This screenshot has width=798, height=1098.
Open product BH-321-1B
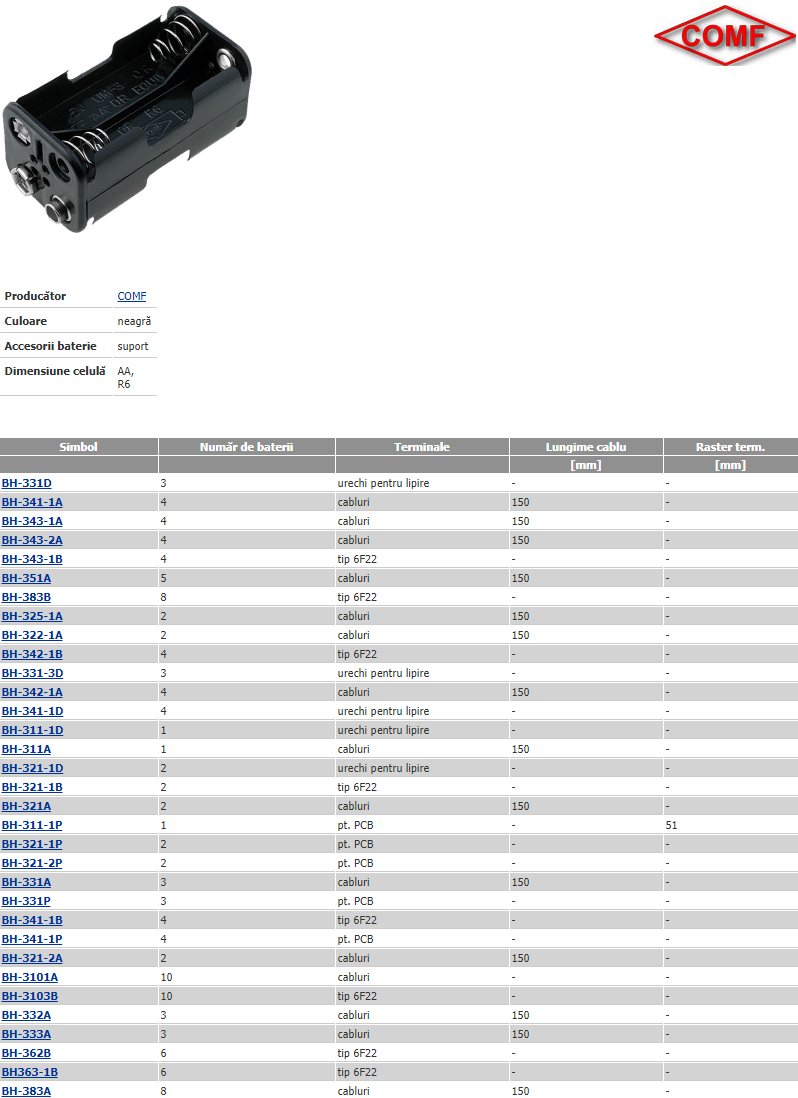click(32, 787)
